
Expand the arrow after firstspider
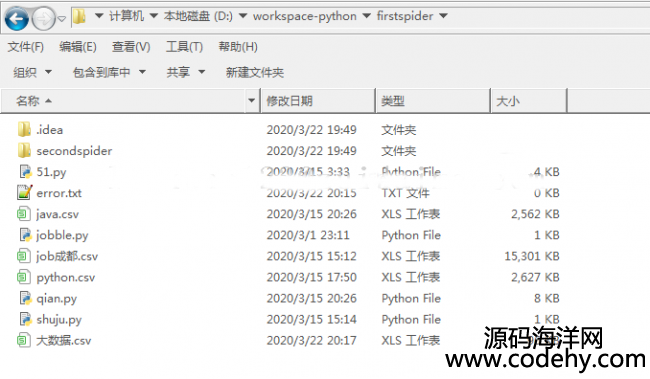point(443,16)
